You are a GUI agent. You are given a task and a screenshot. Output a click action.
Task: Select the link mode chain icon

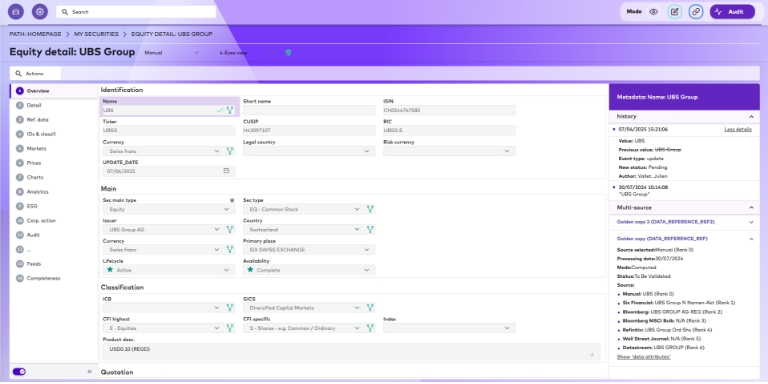point(696,12)
